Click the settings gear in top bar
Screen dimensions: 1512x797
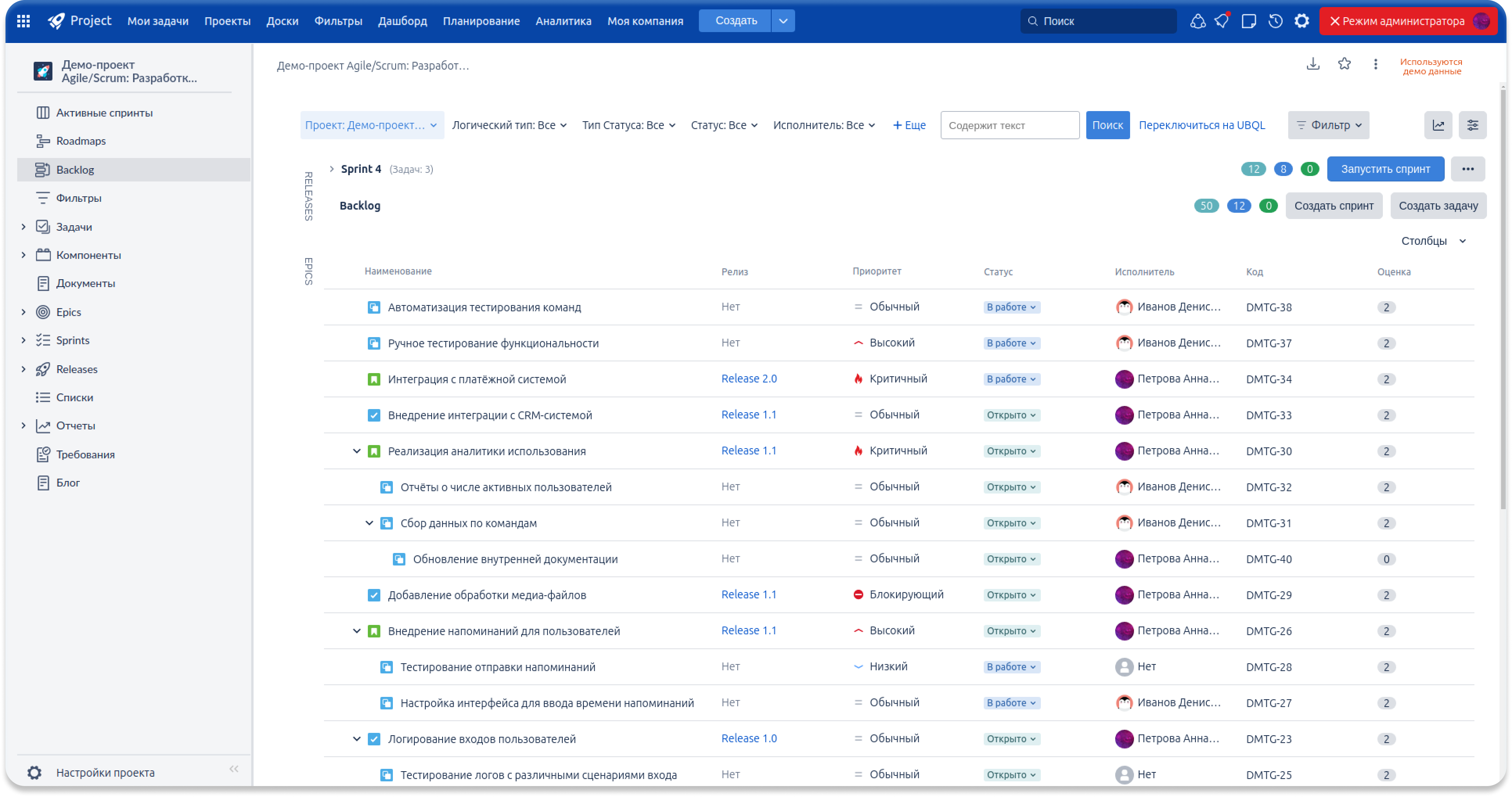click(x=1301, y=21)
